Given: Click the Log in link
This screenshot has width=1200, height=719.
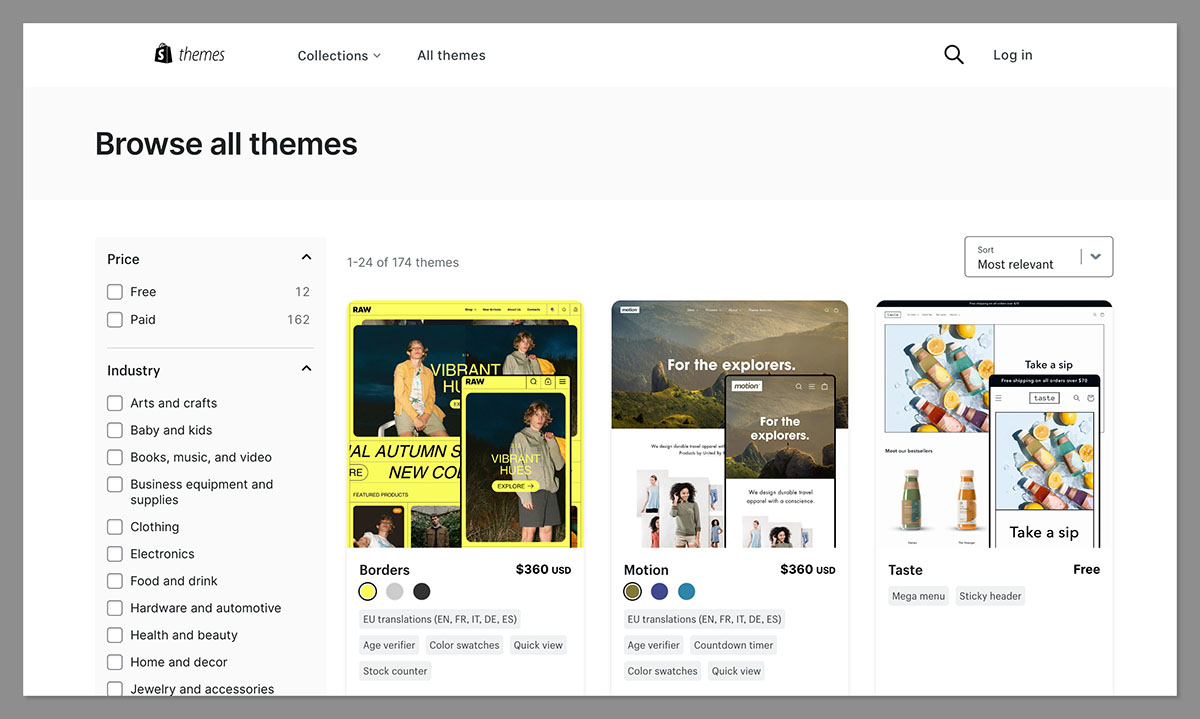Looking at the screenshot, I should [x=1012, y=55].
